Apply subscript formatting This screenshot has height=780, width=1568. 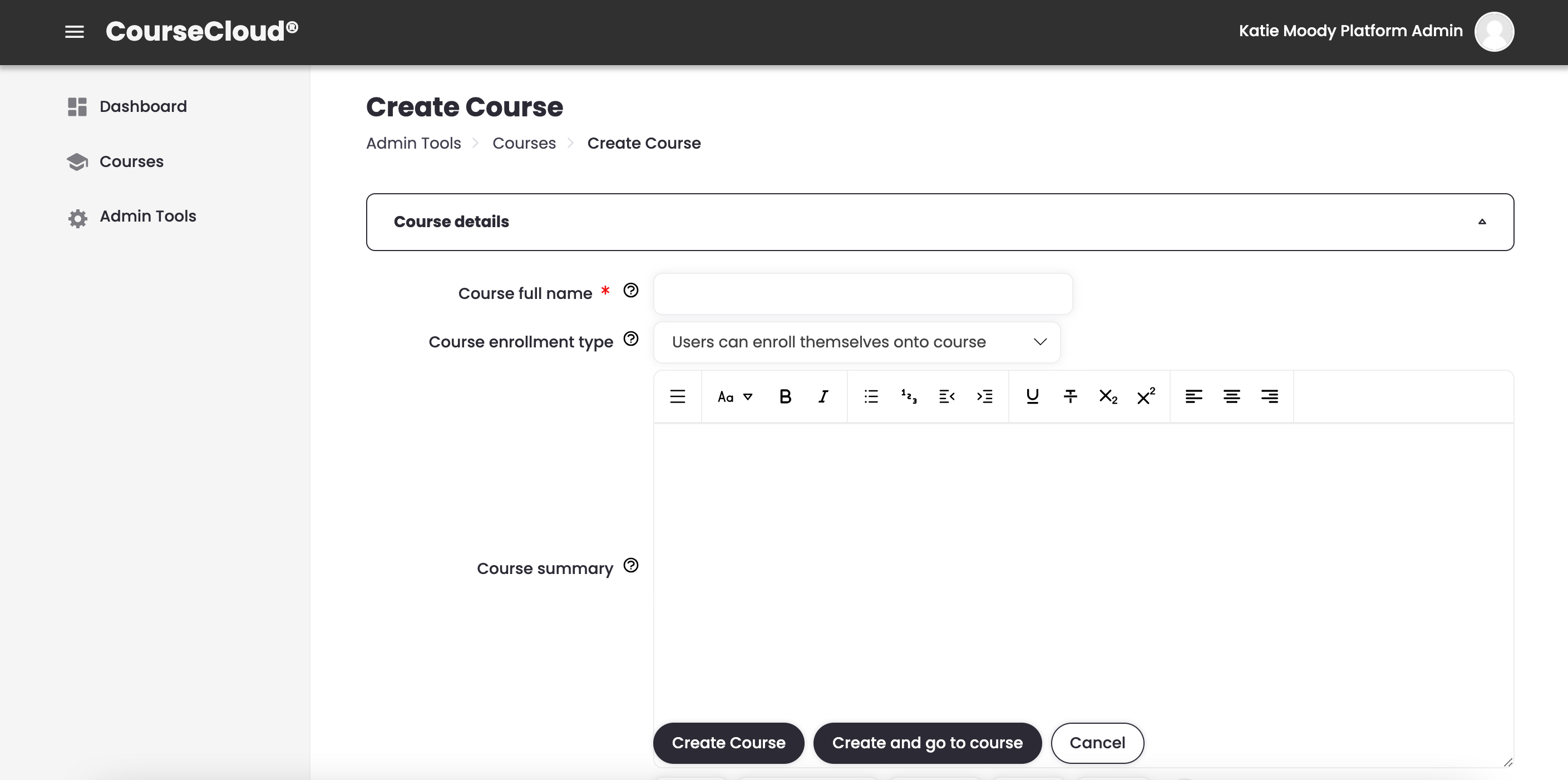[1108, 396]
